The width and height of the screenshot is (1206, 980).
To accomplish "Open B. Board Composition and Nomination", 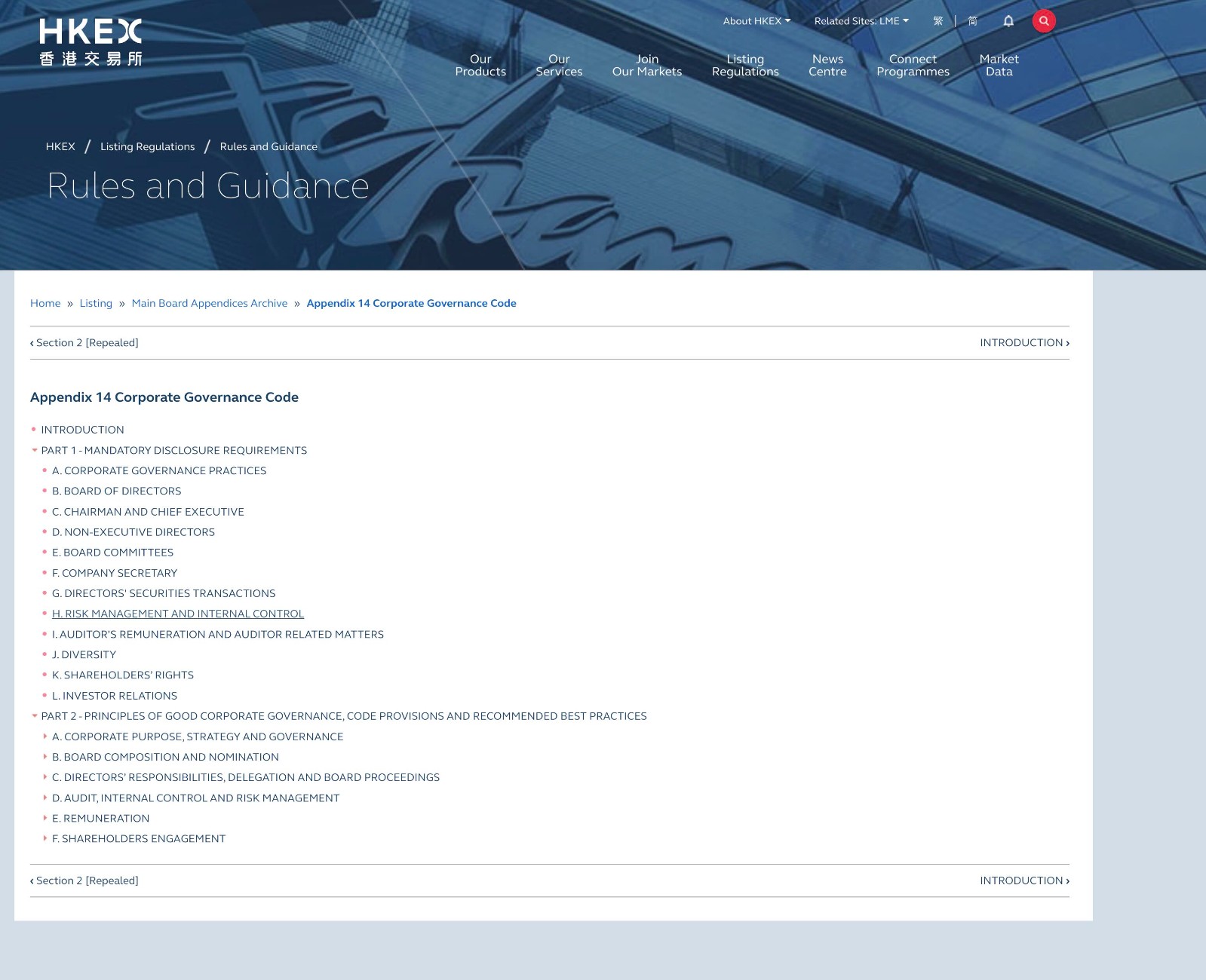I will 165,757.
